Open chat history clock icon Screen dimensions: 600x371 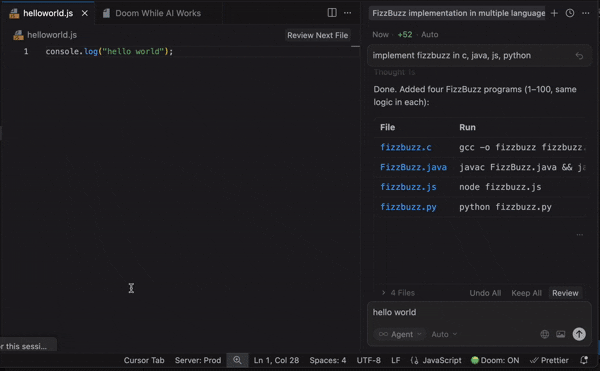pyautogui.click(x=570, y=13)
